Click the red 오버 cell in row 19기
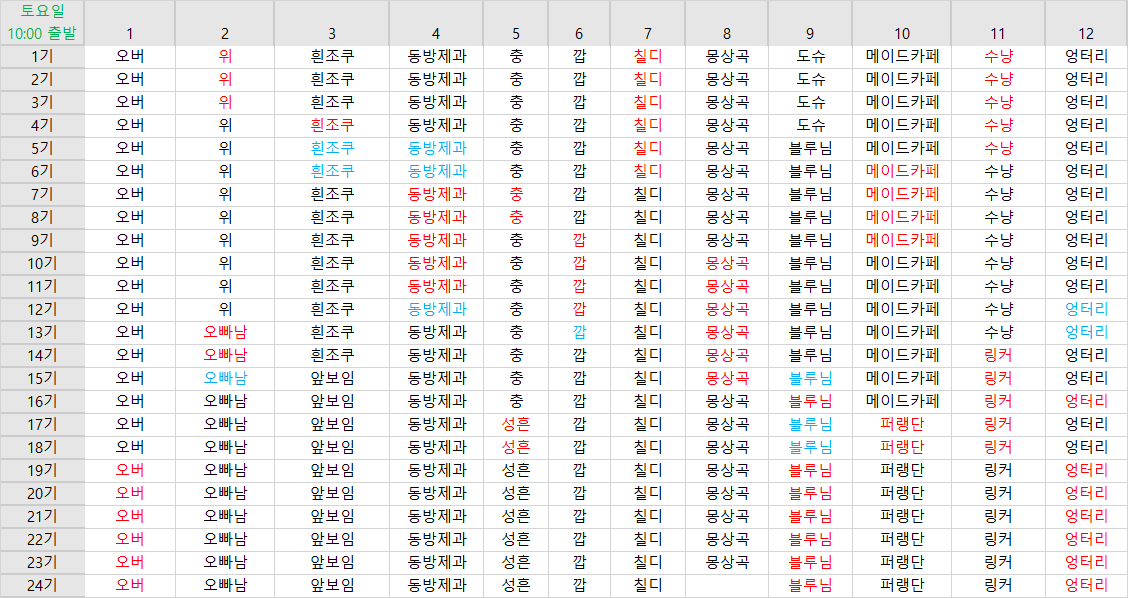Viewport: 1128px width, 598px height. click(x=129, y=470)
